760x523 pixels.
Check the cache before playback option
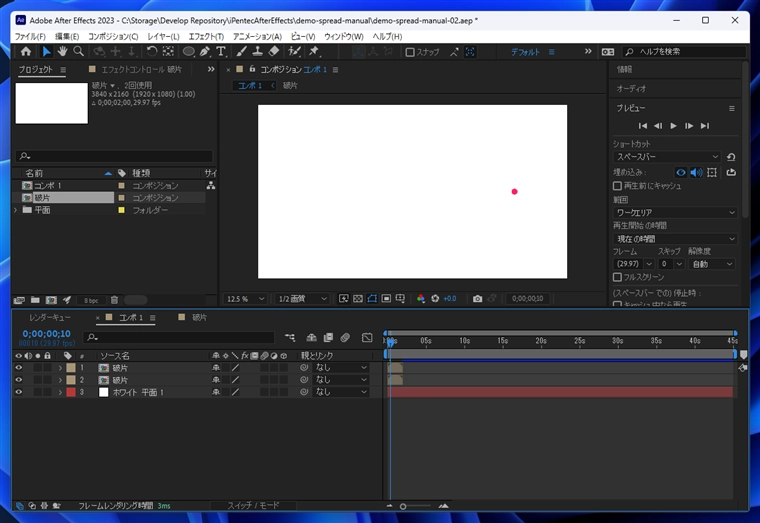coord(617,186)
